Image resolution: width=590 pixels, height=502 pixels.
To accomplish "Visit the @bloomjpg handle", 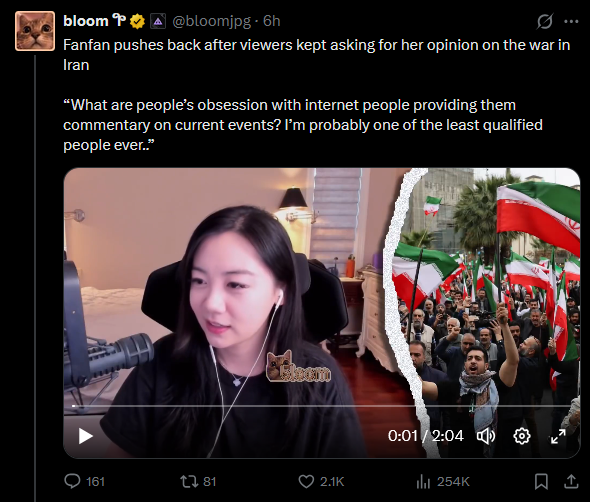I will point(211,21).
